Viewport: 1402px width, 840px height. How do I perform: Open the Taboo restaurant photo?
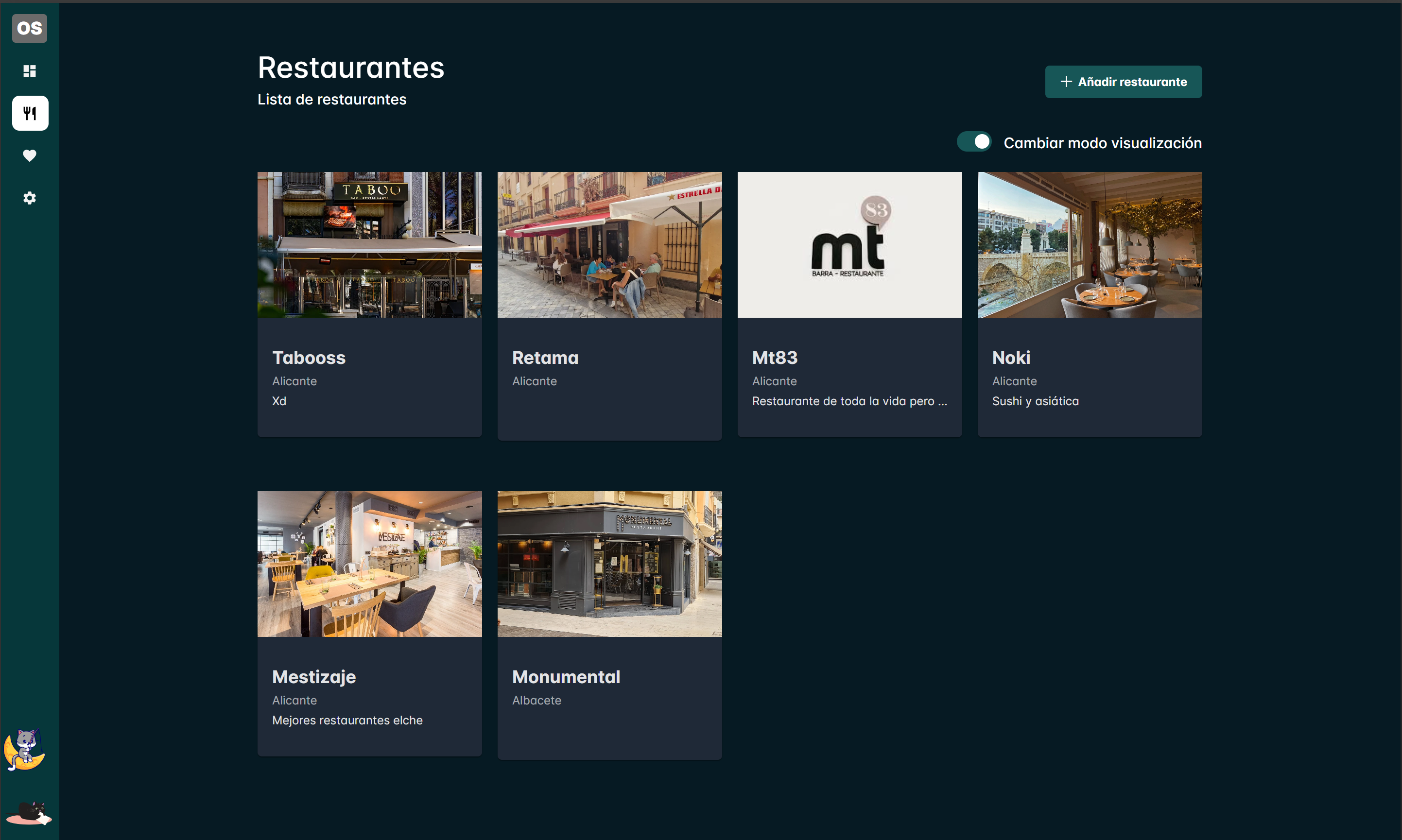click(370, 244)
